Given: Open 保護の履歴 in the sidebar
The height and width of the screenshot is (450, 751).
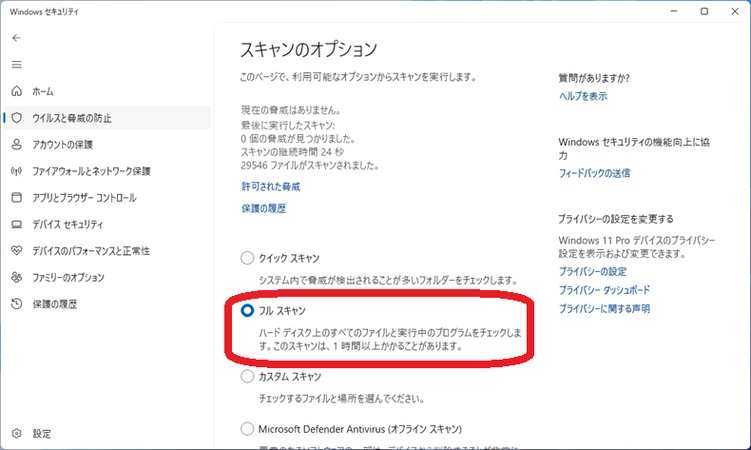Looking at the screenshot, I should [107, 304].
